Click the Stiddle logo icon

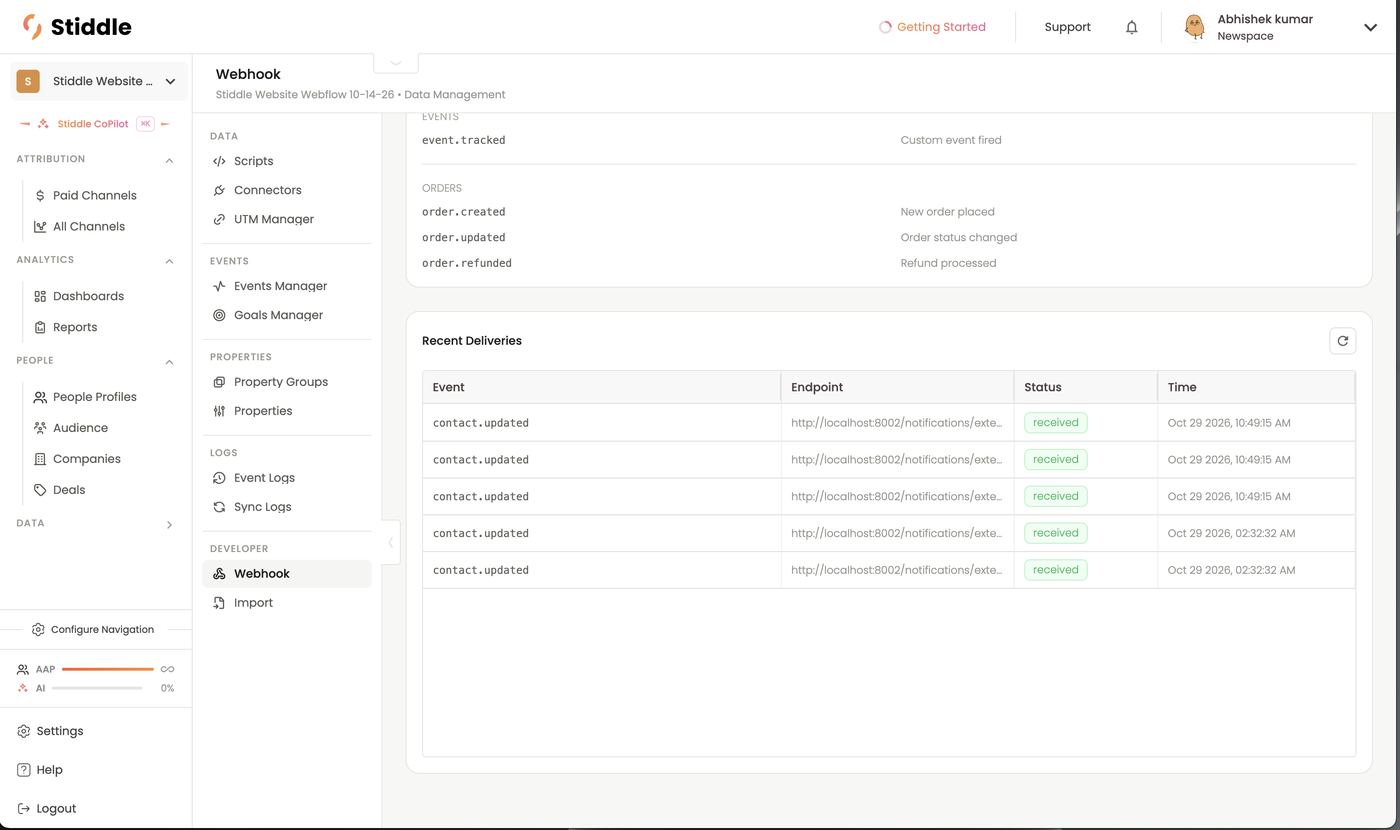[32, 26]
